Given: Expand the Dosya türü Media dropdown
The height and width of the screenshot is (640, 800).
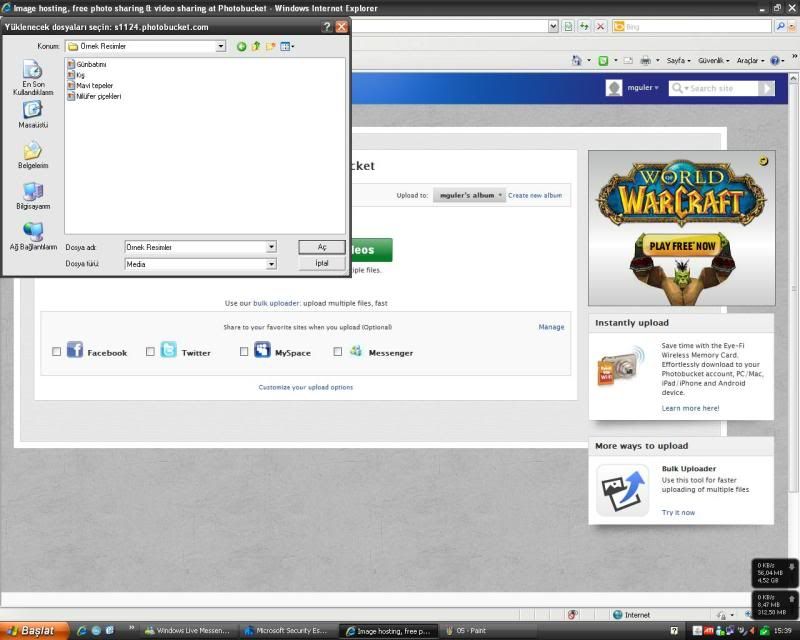Looking at the screenshot, I should tap(271, 264).
